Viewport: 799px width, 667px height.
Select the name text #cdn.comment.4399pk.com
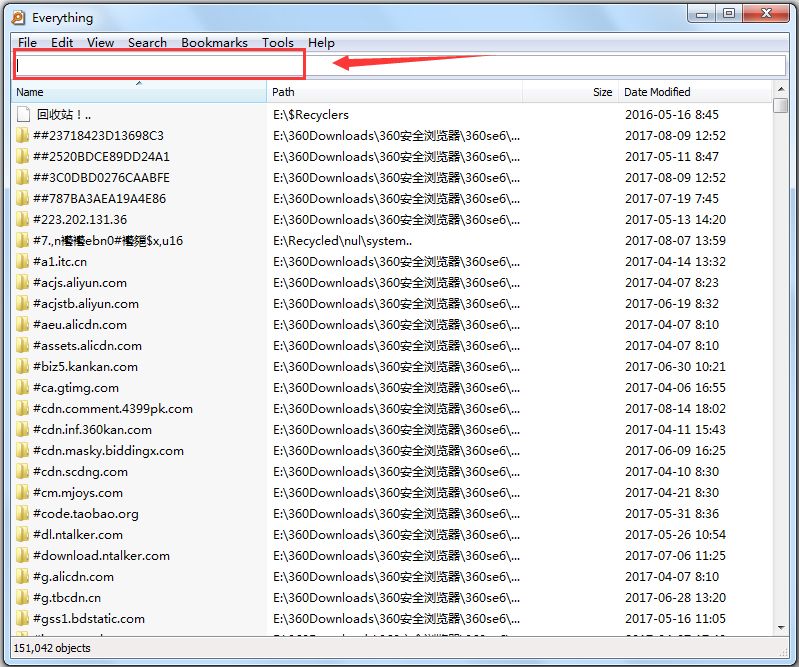tap(113, 409)
